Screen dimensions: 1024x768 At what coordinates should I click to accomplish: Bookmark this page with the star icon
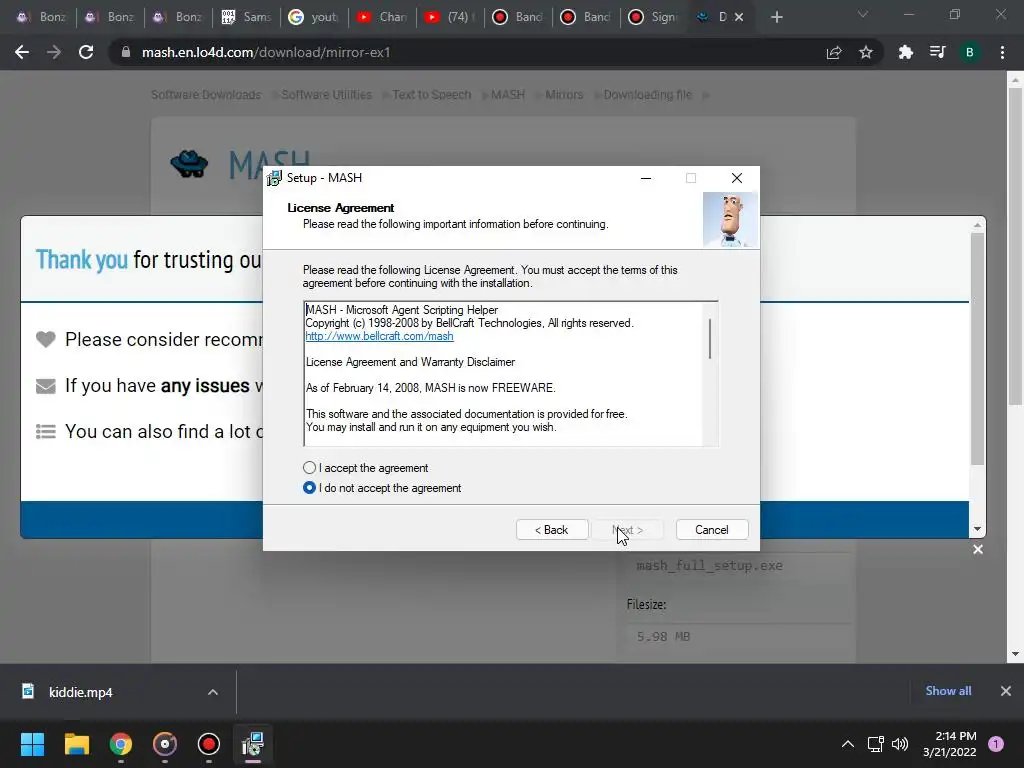[866, 52]
